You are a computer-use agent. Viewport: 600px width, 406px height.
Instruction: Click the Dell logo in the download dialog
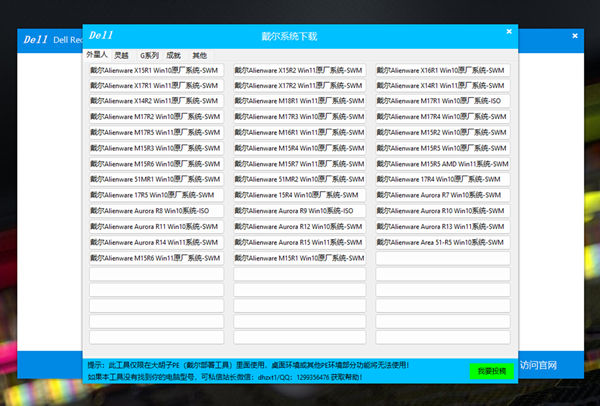click(101, 35)
